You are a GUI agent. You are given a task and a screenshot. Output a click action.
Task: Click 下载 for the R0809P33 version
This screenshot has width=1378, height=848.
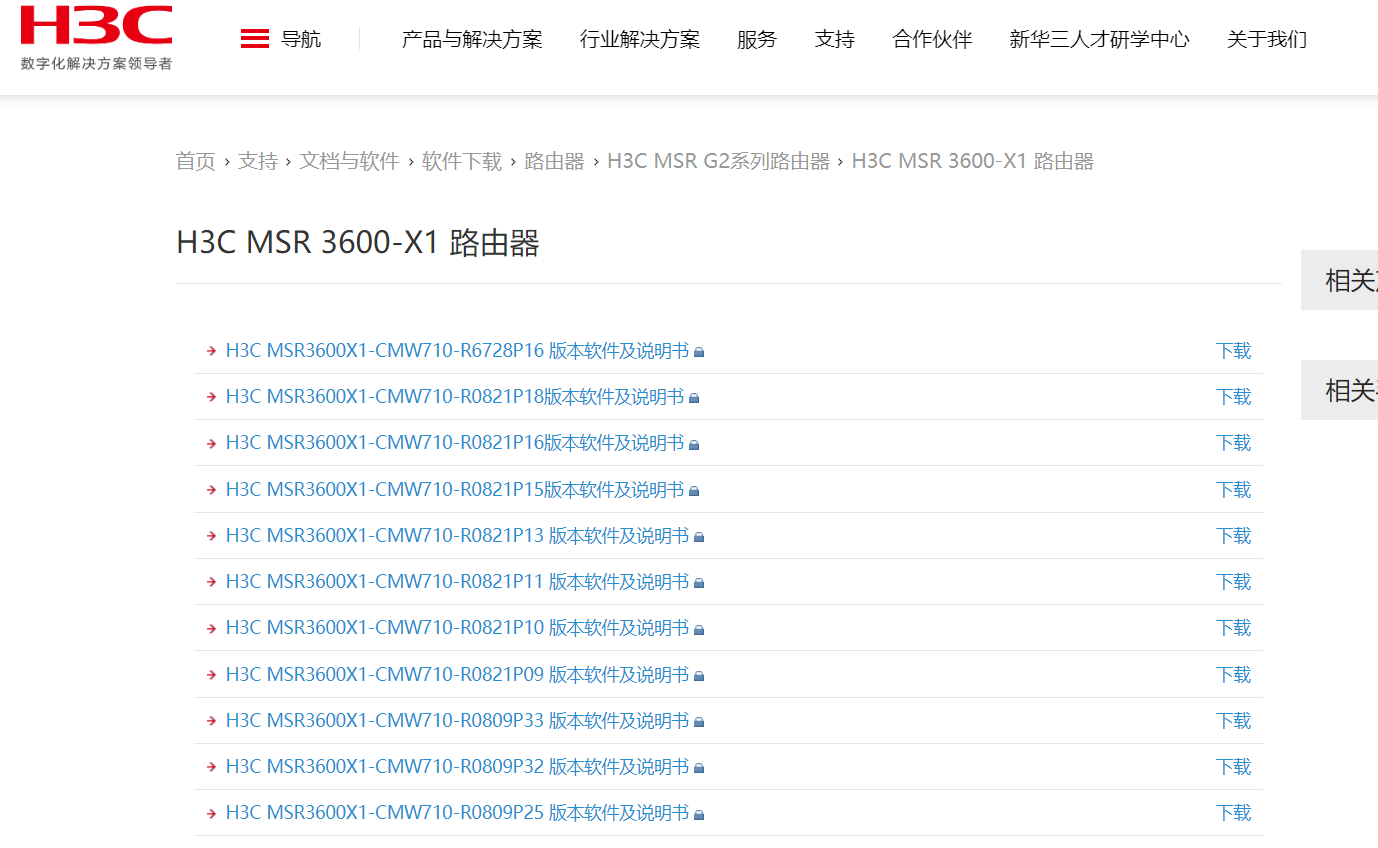[1234, 721]
